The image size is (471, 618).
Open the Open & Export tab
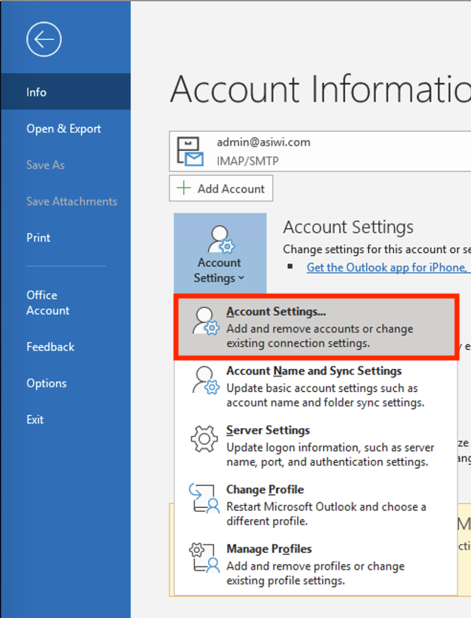(65, 128)
